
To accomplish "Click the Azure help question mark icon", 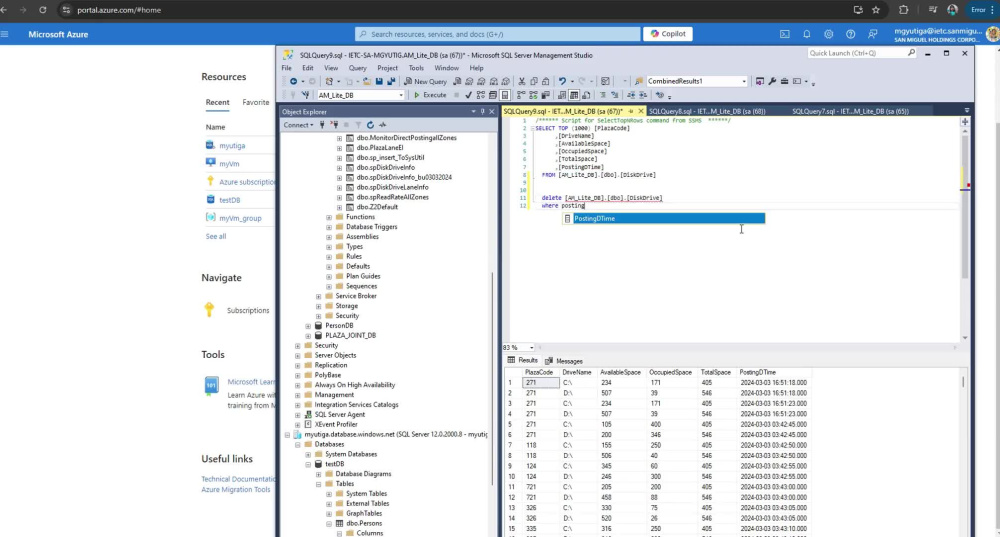I will pos(850,34).
